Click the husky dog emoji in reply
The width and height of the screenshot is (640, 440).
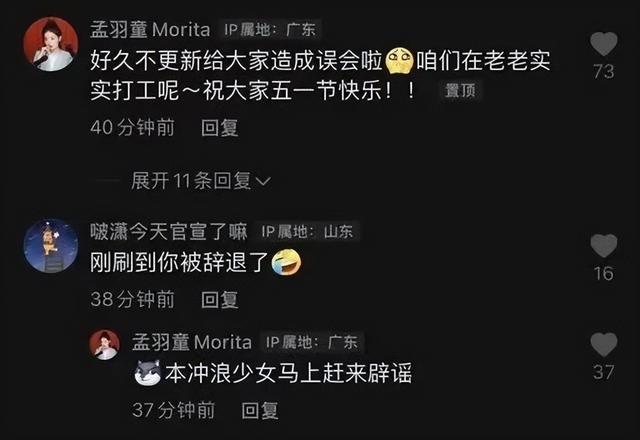coord(147,373)
